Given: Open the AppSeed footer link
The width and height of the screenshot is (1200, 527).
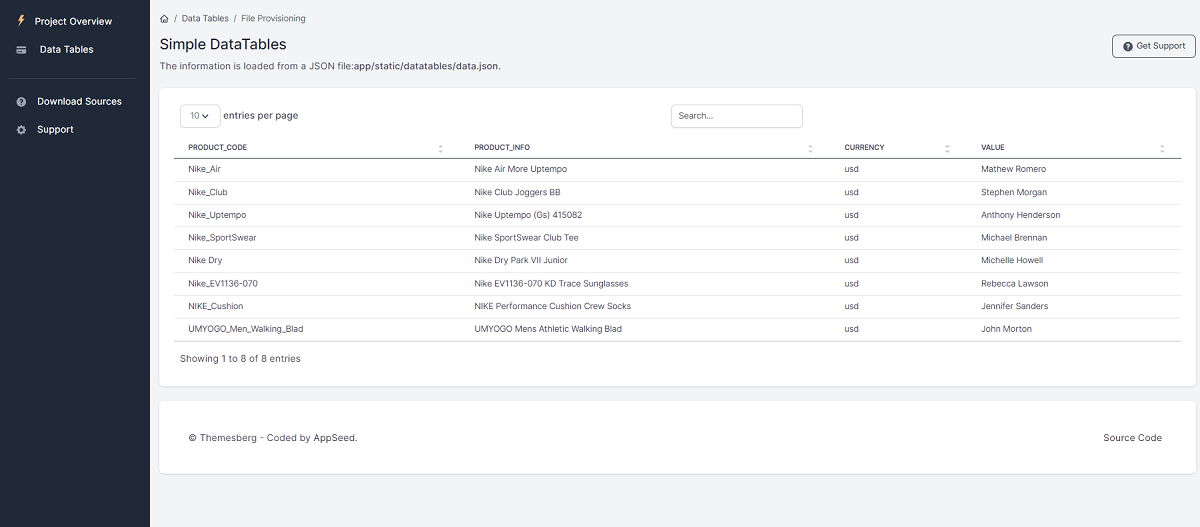Looking at the screenshot, I should tap(335, 438).
